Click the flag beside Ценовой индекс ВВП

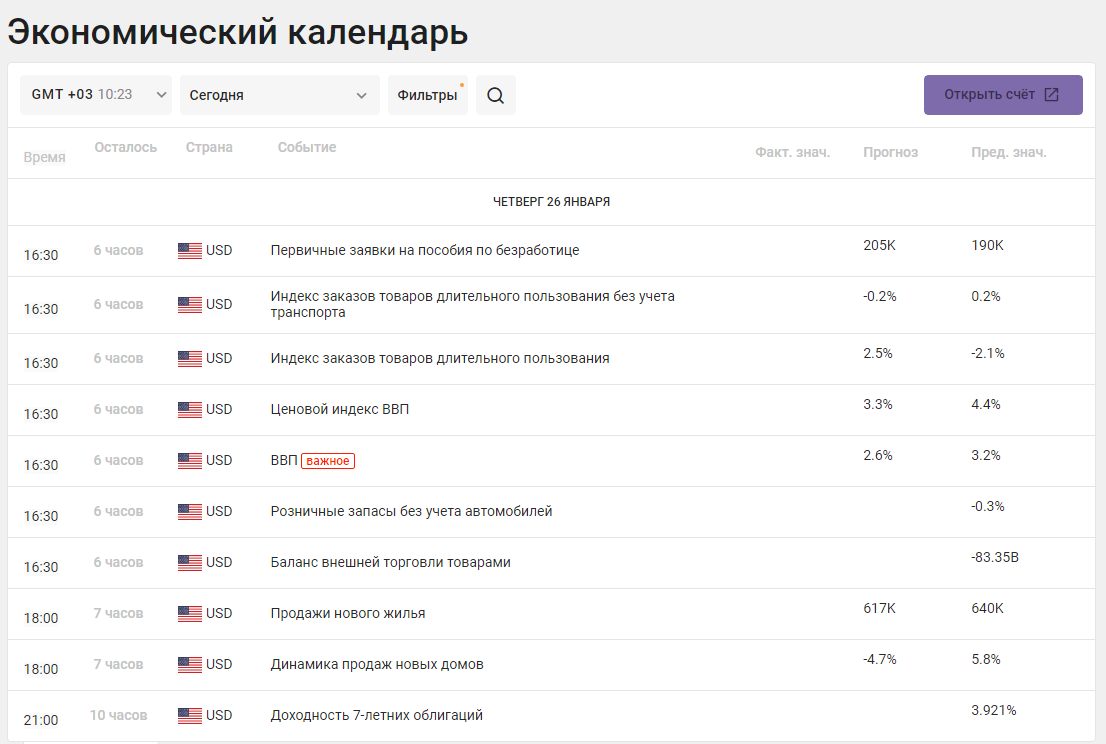(x=190, y=409)
